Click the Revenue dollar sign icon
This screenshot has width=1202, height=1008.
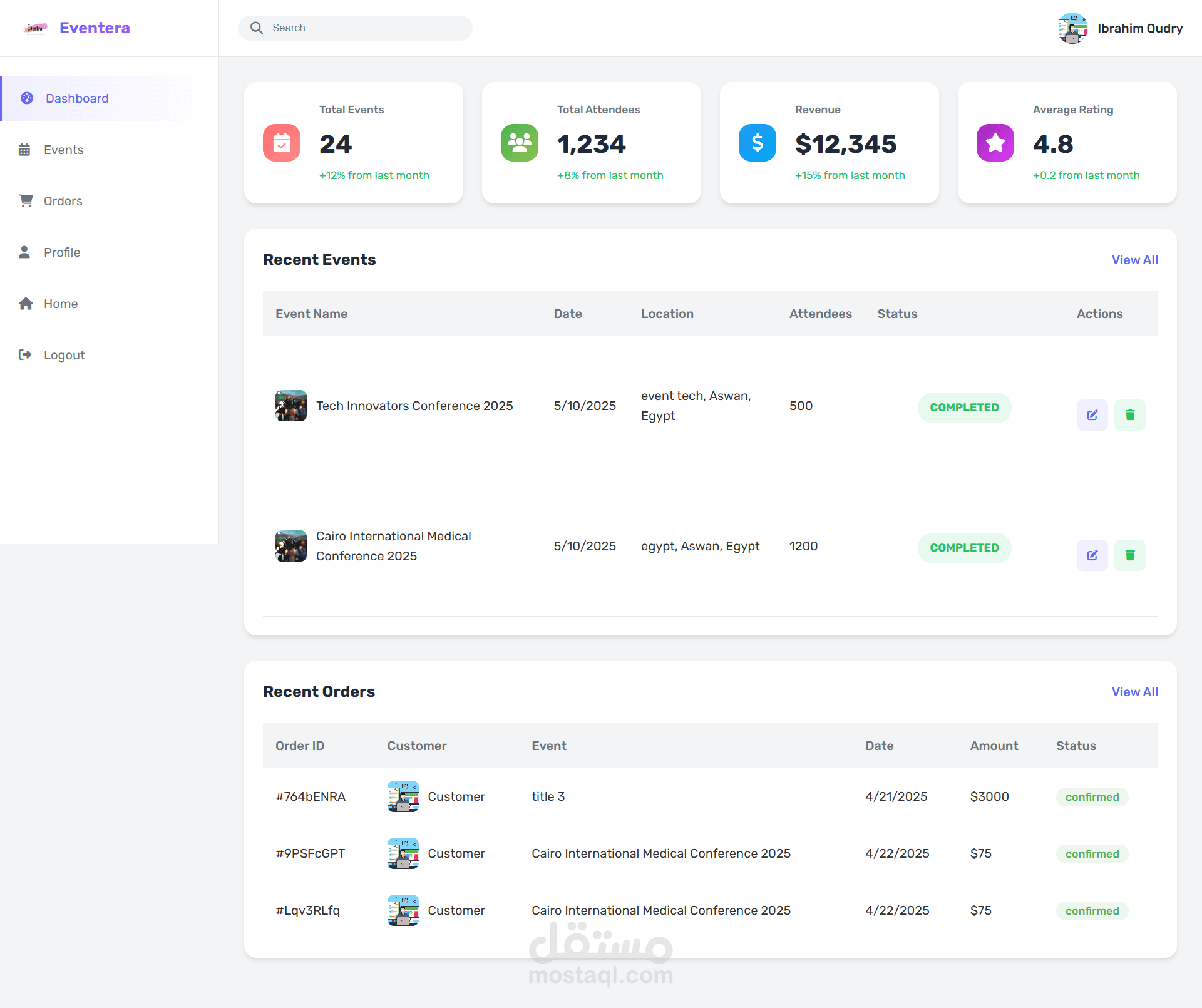point(757,143)
